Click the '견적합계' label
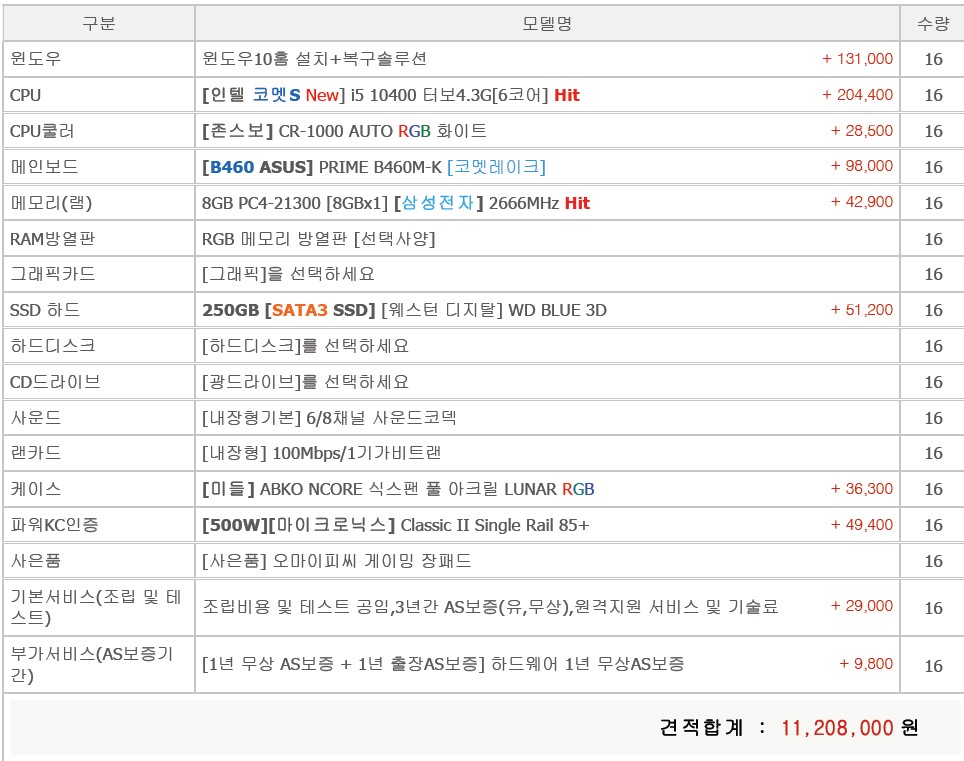Screen dimensions: 964x761 (701, 728)
